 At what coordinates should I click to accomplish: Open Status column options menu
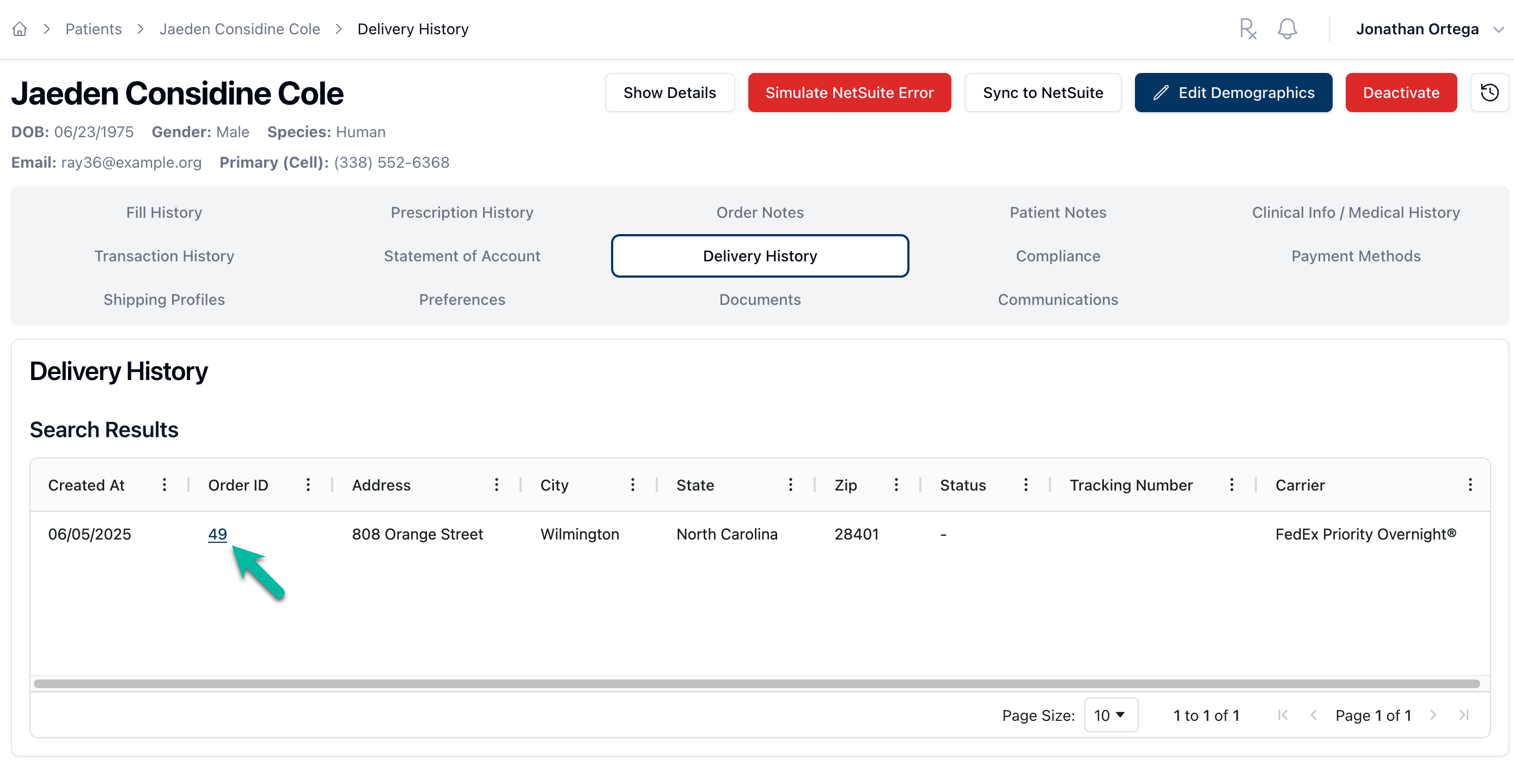[1025, 485]
